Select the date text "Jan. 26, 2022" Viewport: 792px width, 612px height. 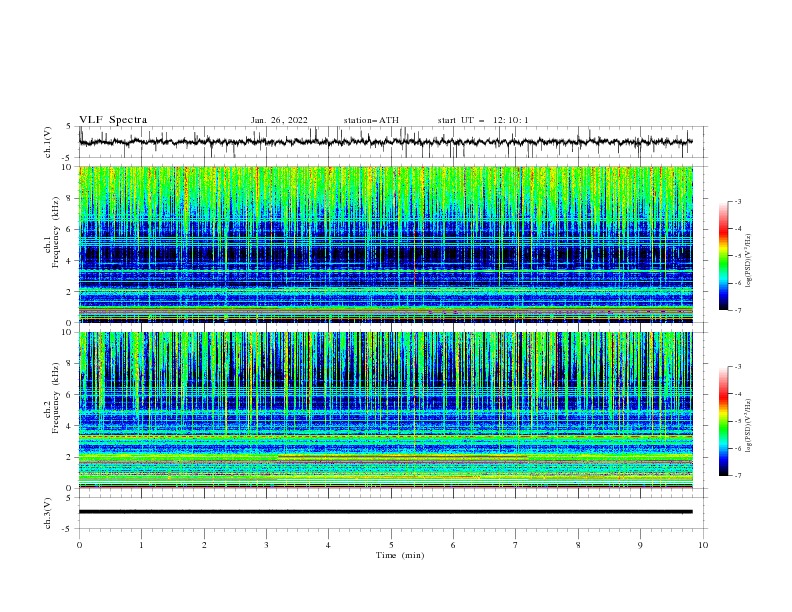(x=279, y=120)
